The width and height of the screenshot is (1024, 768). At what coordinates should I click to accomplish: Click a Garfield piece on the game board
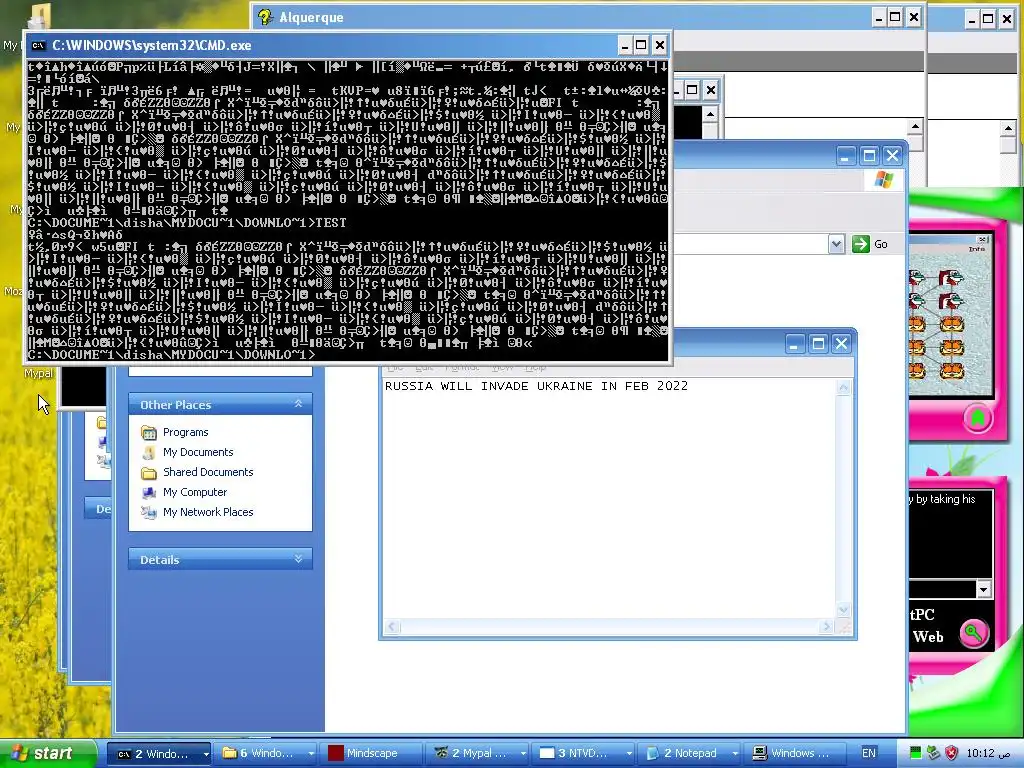[952, 323]
